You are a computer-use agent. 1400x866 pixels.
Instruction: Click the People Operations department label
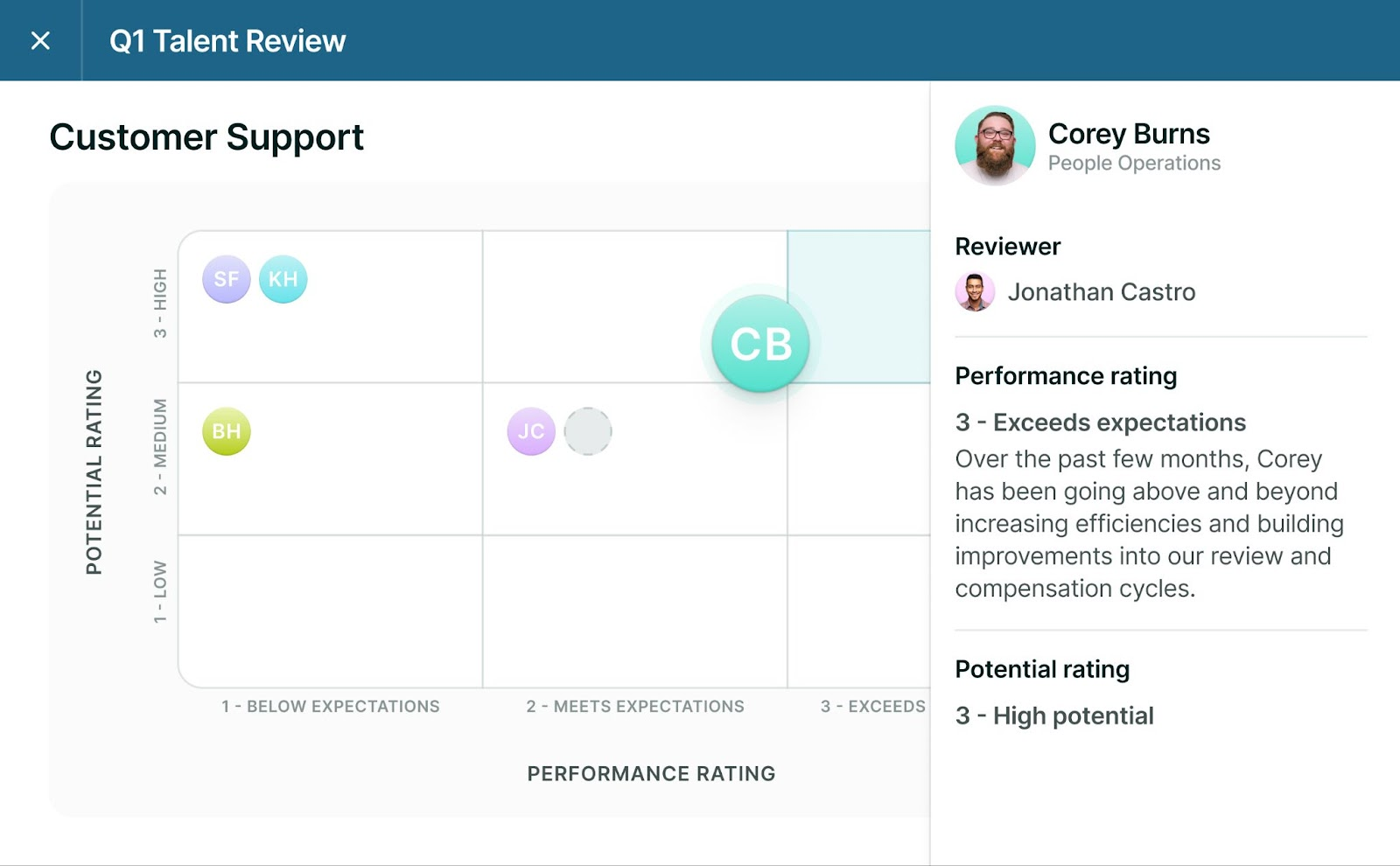click(x=1134, y=163)
